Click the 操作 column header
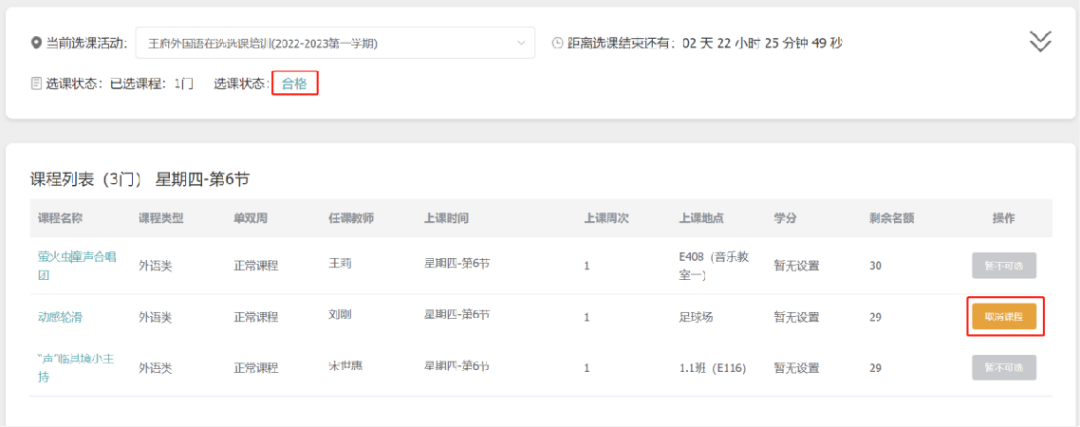 point(1004,218)
